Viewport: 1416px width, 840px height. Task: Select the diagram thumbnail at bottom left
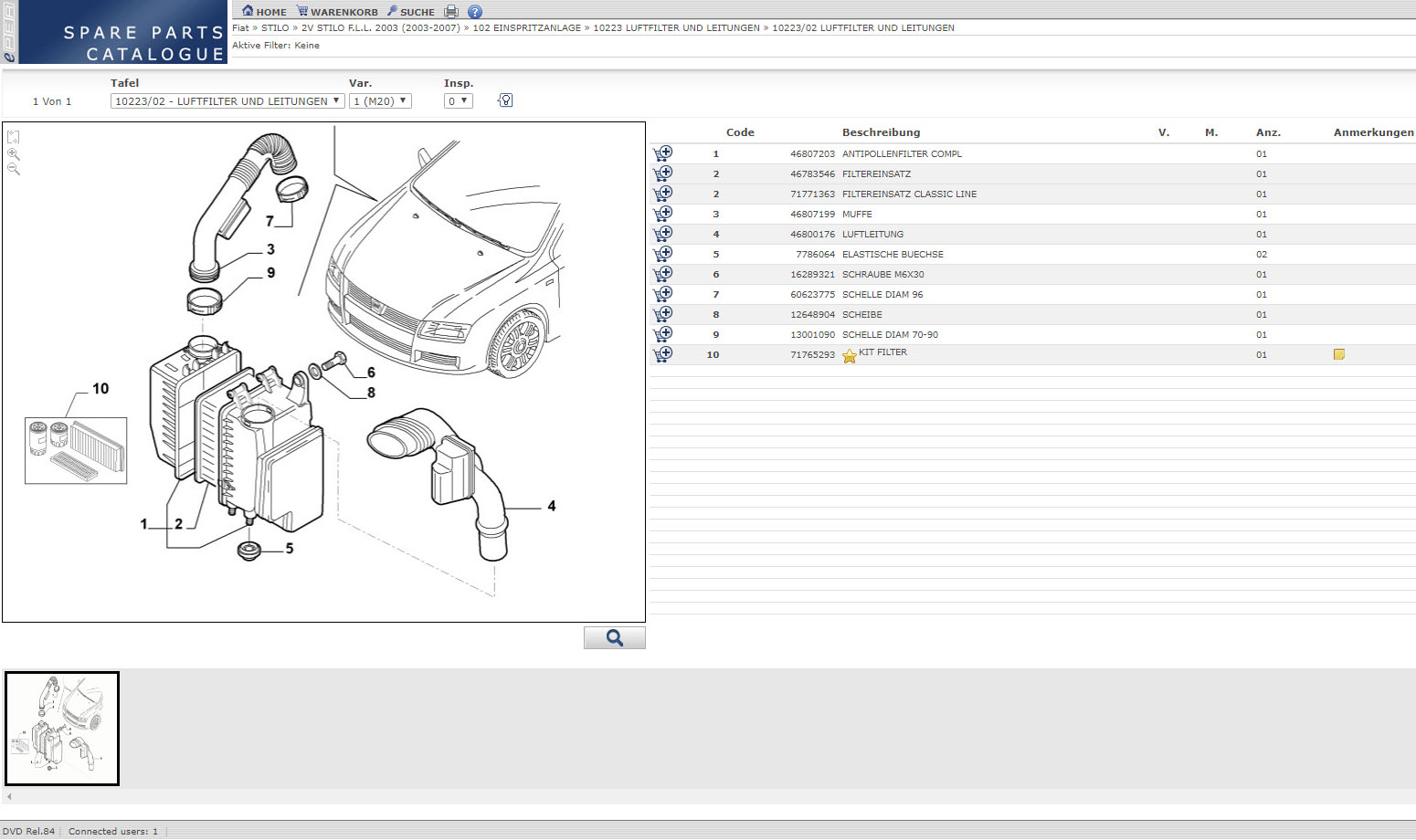click(62, 729)
